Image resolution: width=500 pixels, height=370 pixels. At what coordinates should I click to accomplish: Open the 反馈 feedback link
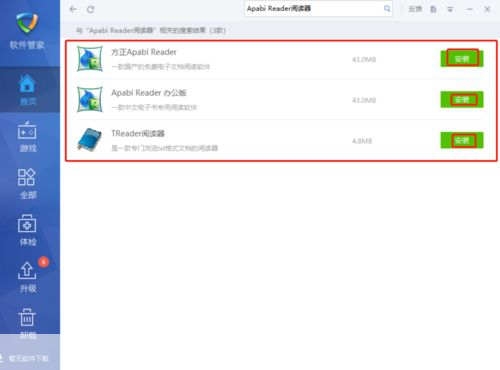[415, 9]
